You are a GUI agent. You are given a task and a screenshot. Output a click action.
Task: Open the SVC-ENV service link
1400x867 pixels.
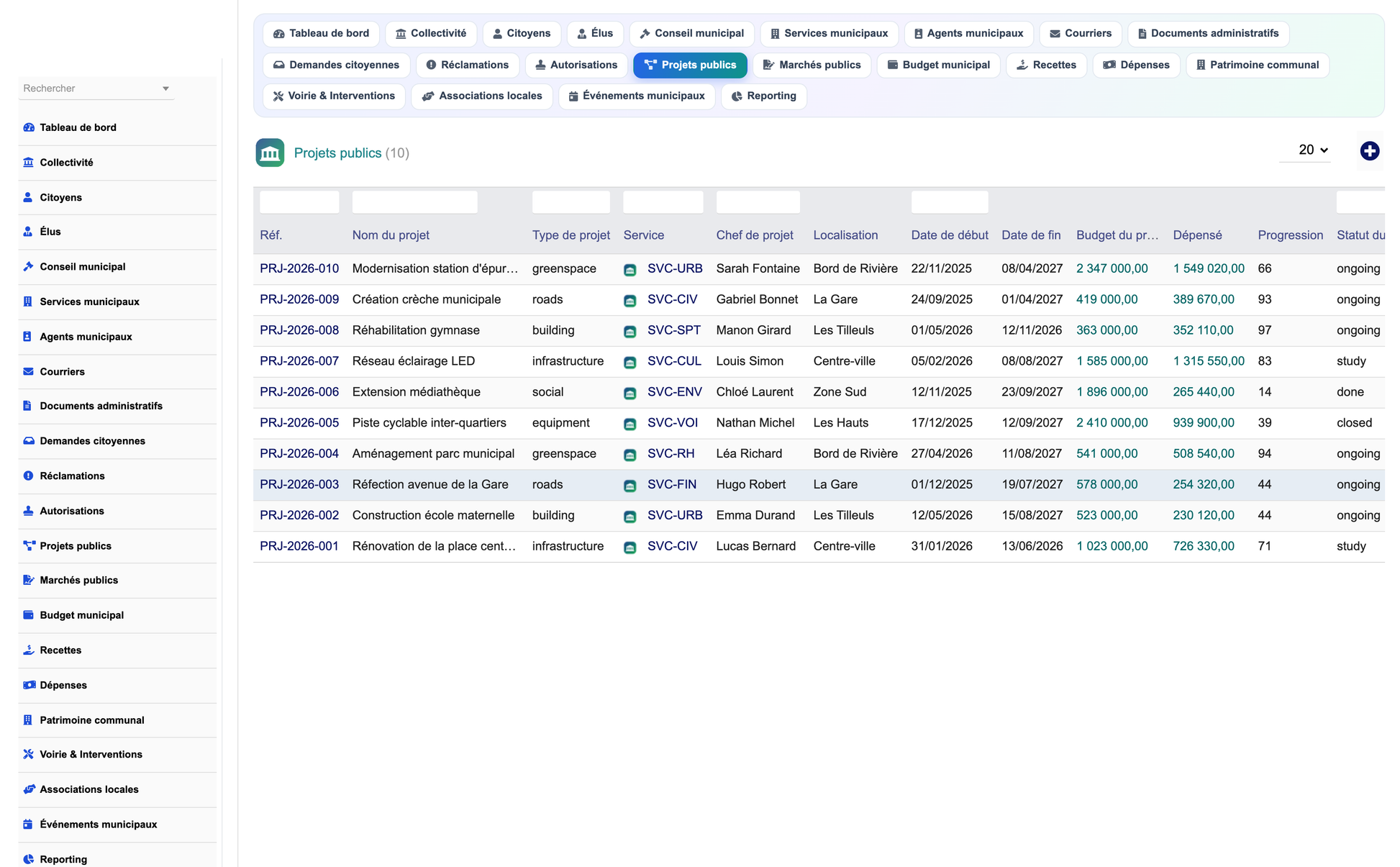[674, 392]
